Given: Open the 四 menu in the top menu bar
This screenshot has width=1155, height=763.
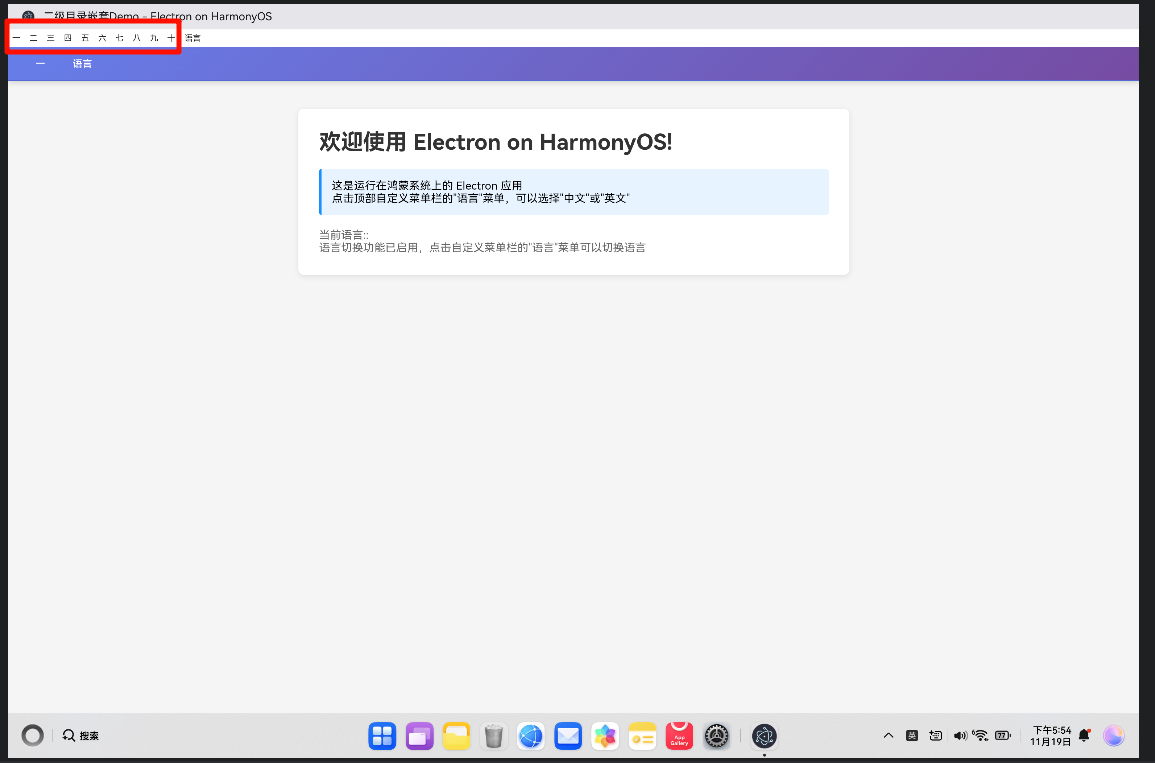Looking at the screenshot, I should pyautogui.click(x=68, y=38).
